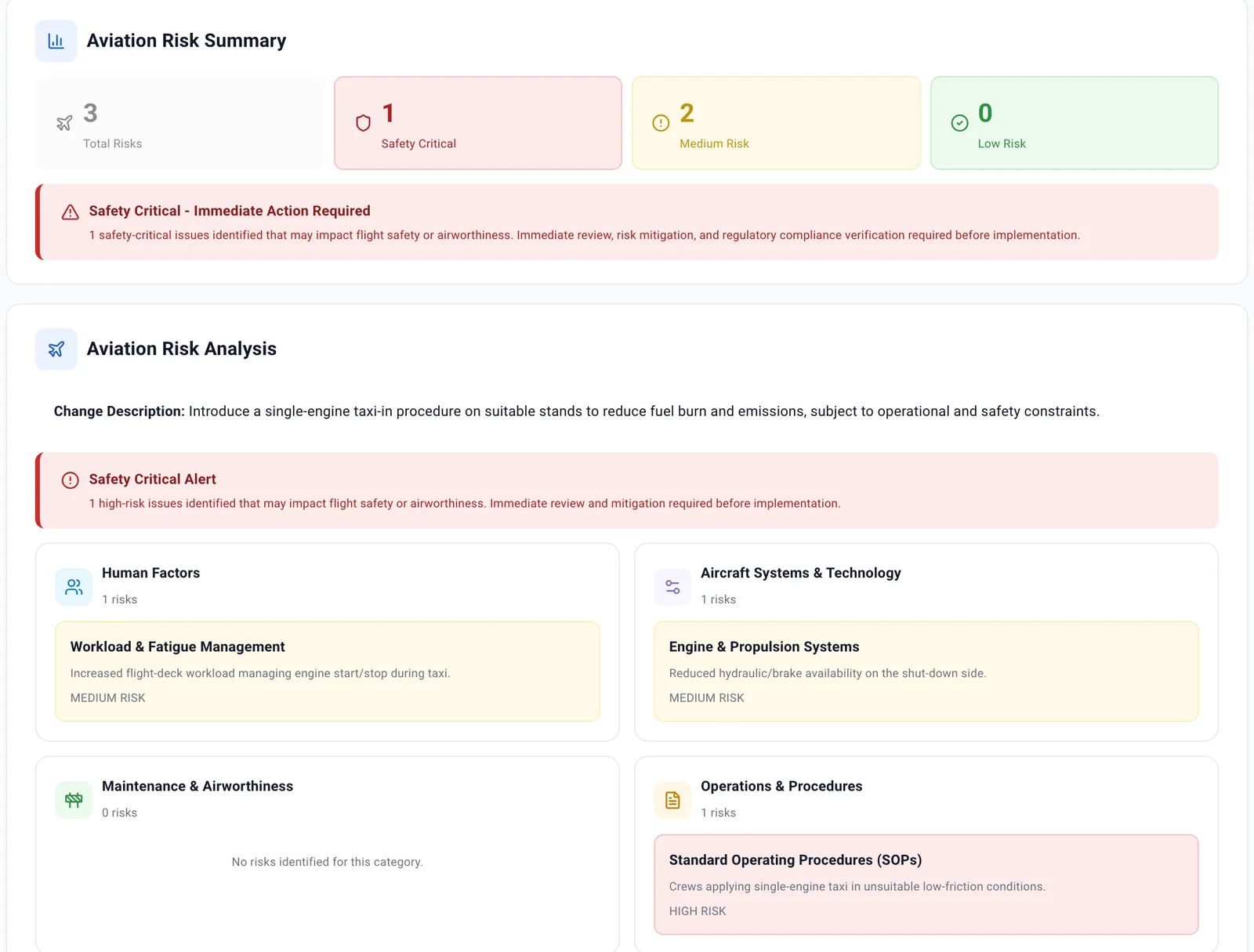1254x952 pixels.
Task: Click the "Operations & Procedures" category heading
Action: [x=781, y=786]
